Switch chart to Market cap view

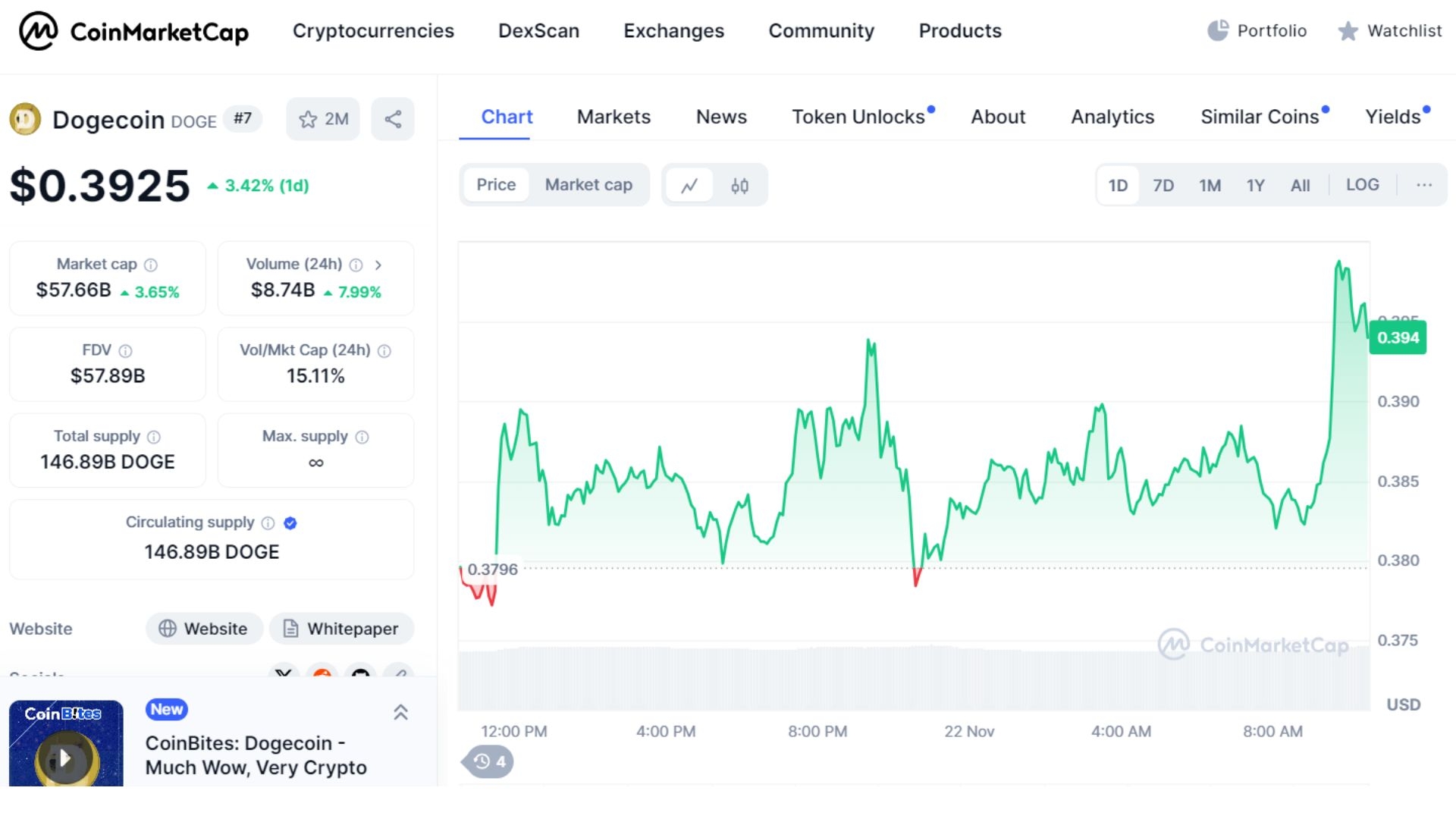click(588, 184)
